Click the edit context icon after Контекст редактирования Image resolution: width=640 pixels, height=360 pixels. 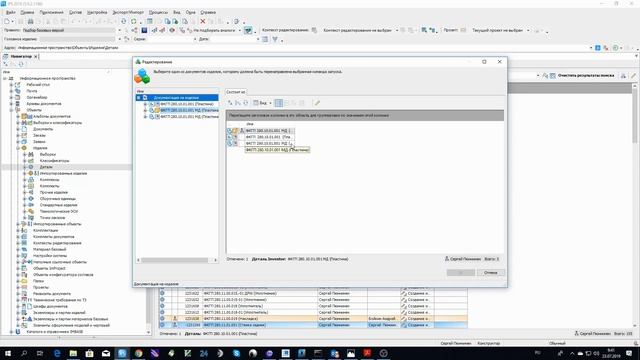click(314, 30)
